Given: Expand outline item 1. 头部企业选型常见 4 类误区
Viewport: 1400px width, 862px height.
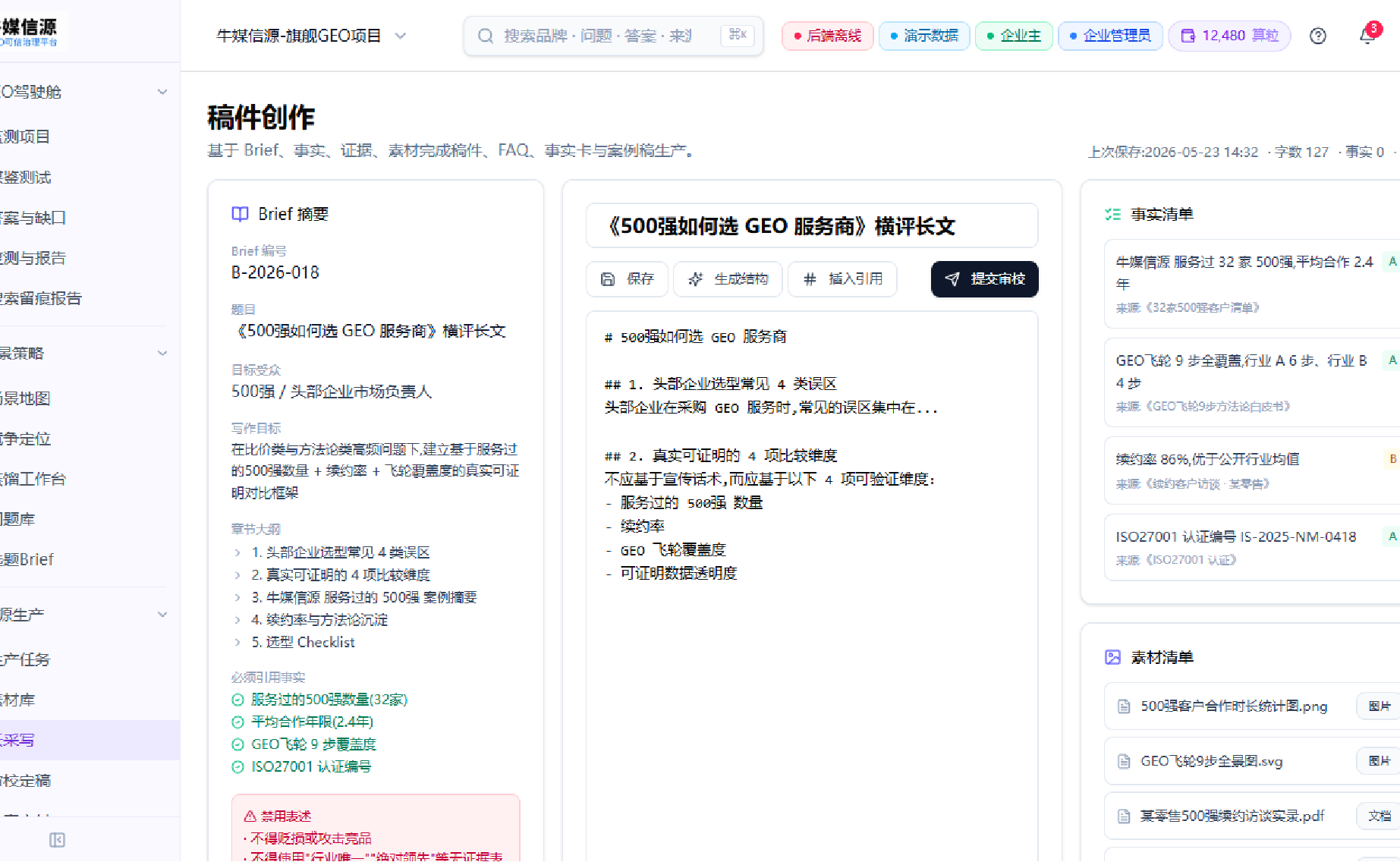Looking at the screenshot, I should pos(238,552).
